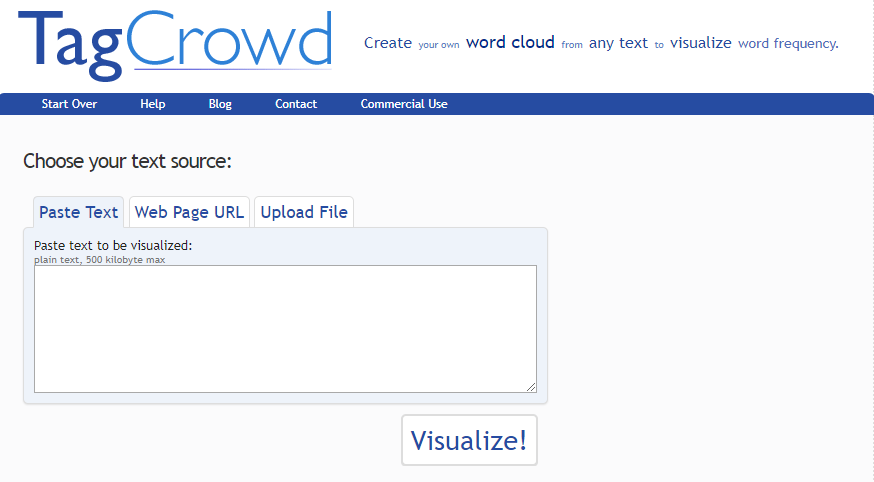Switch to the Web Page URL tab

coord(189,212)
